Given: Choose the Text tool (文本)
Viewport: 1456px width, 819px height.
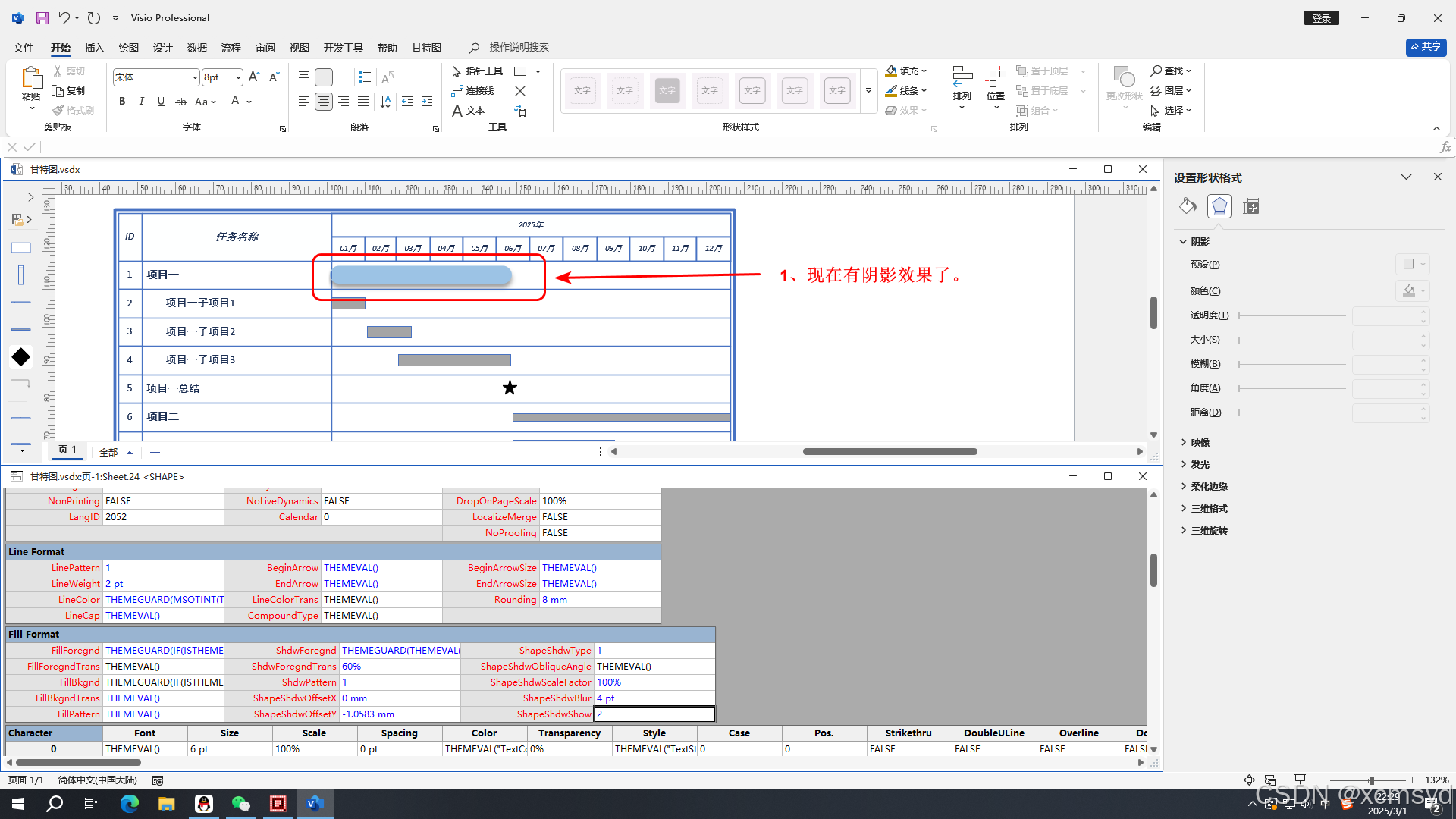Looking at the screenshot, I should (468, 111).
